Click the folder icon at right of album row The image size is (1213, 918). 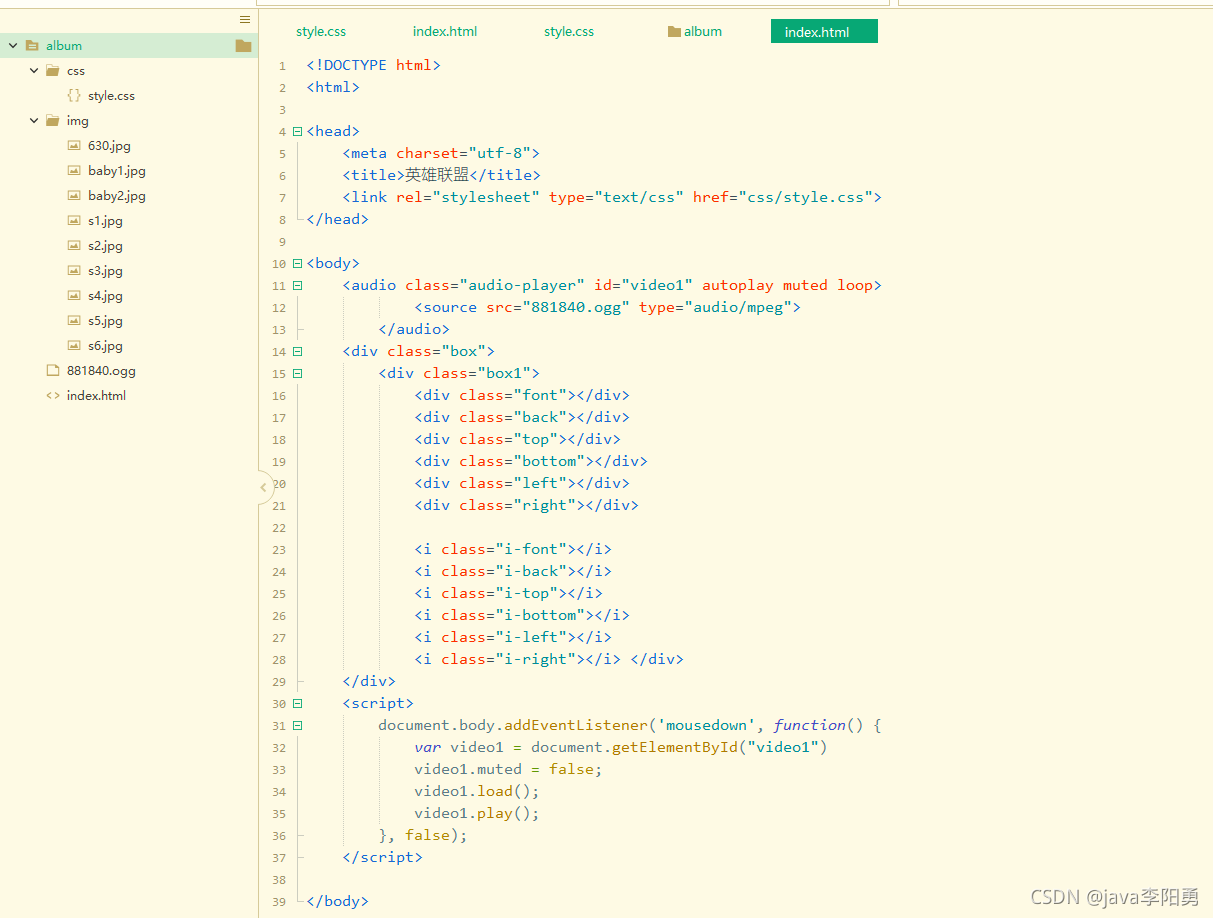(x=243, y=45)
